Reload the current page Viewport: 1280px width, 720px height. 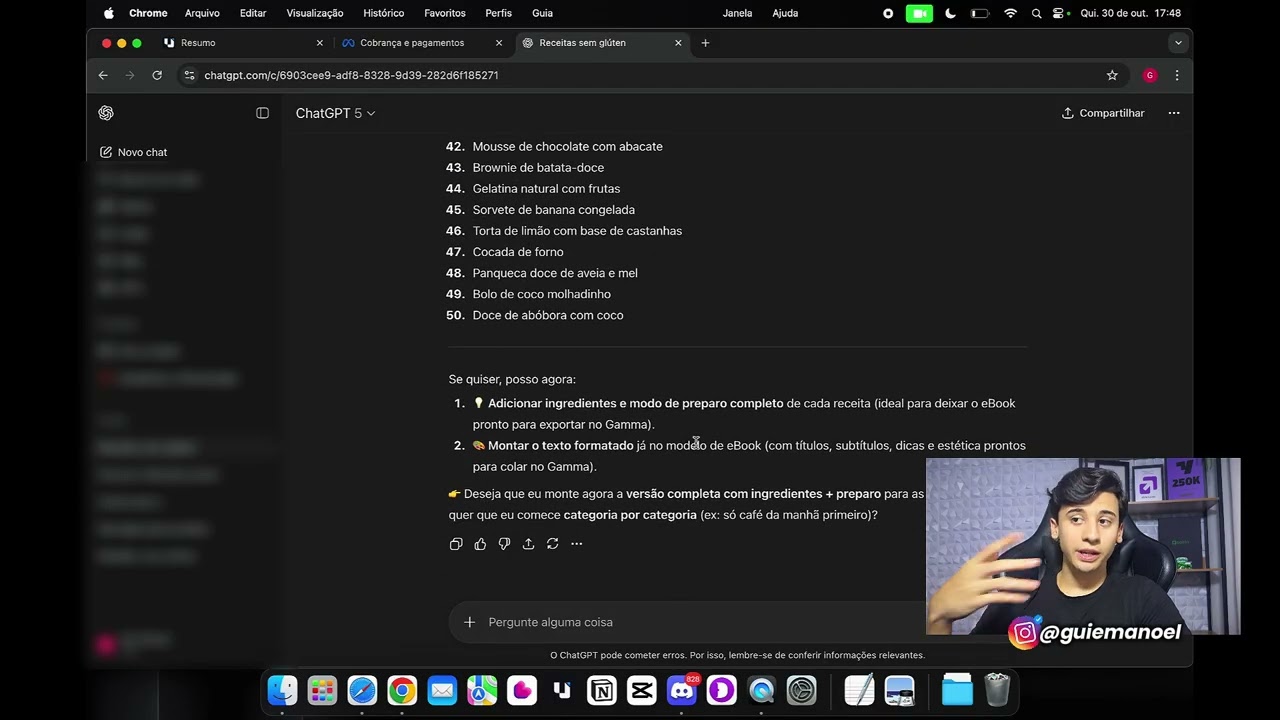point(157,75)
